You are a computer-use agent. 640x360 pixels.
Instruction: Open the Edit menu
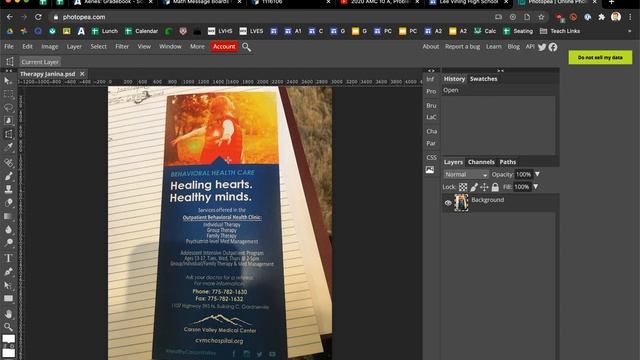(x=27, y=47)
